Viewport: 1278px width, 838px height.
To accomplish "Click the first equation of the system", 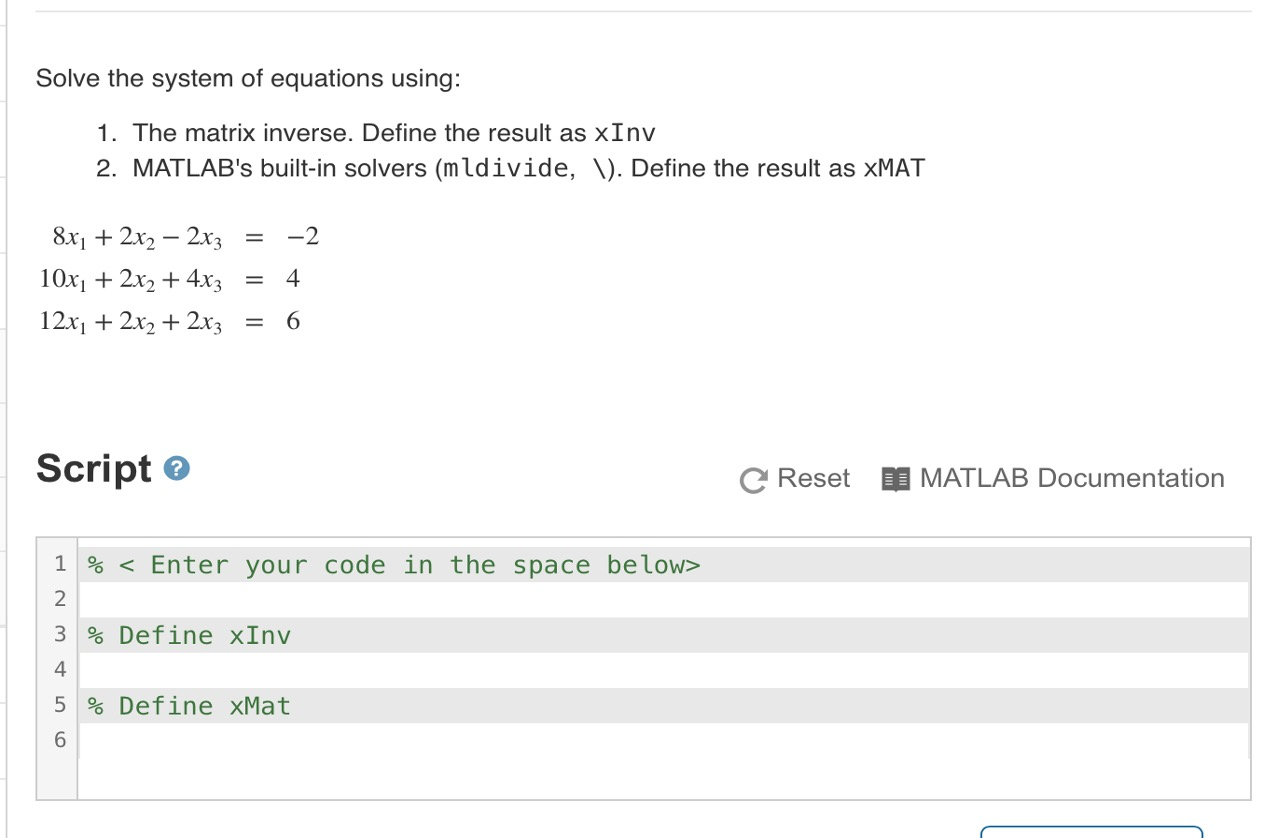I will [185, 236].
